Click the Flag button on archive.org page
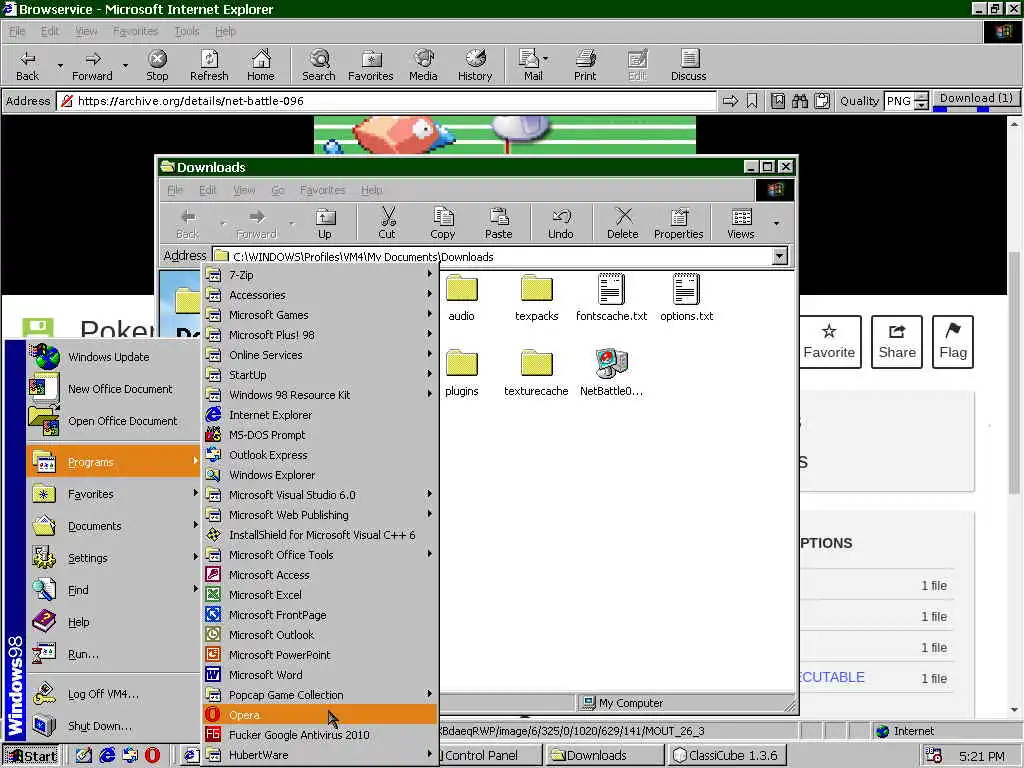Image resolution: width=1024 pixels, height=768 pixels. (953, 342)
